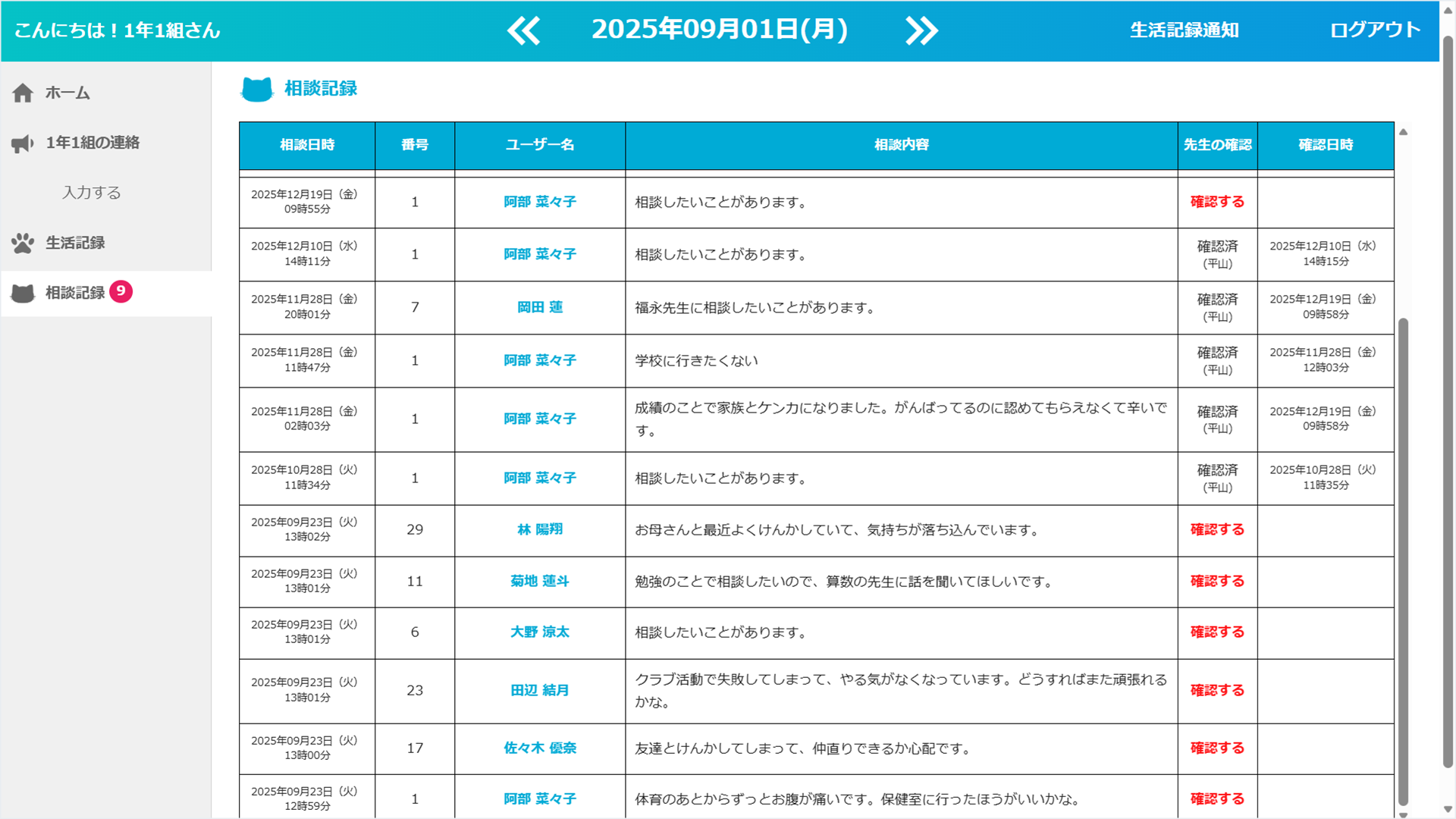The width and height of the screenshot is (1456, 819).
Task: Go to next day with double-right arrow
Action: coord(921,31)
